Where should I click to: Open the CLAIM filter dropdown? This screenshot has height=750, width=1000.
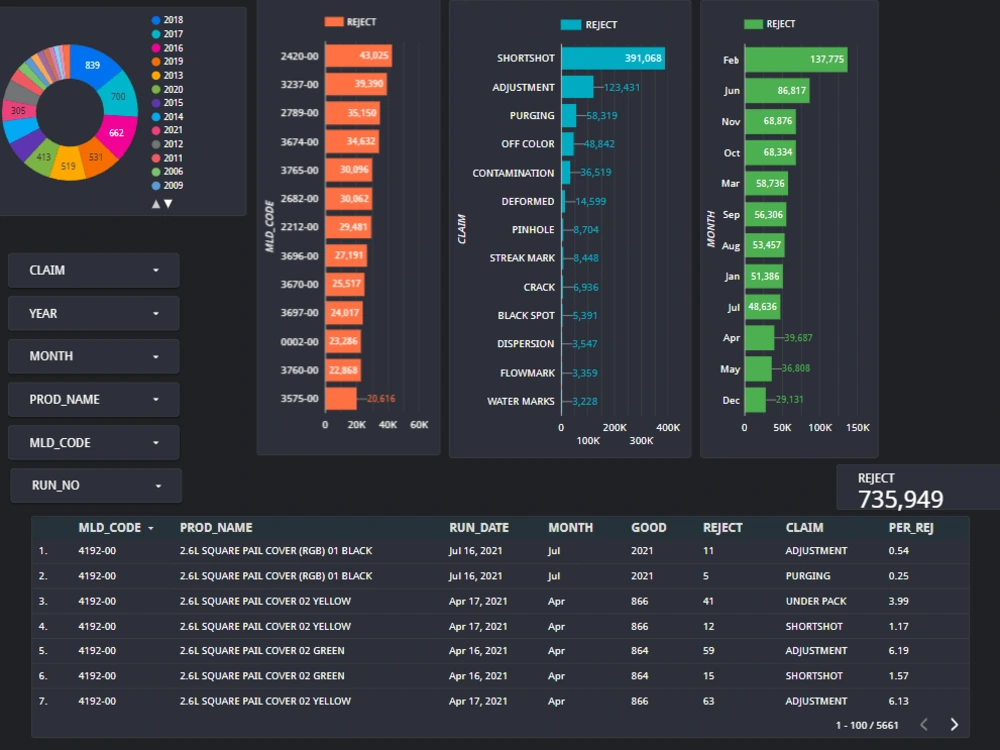[93, 270]
